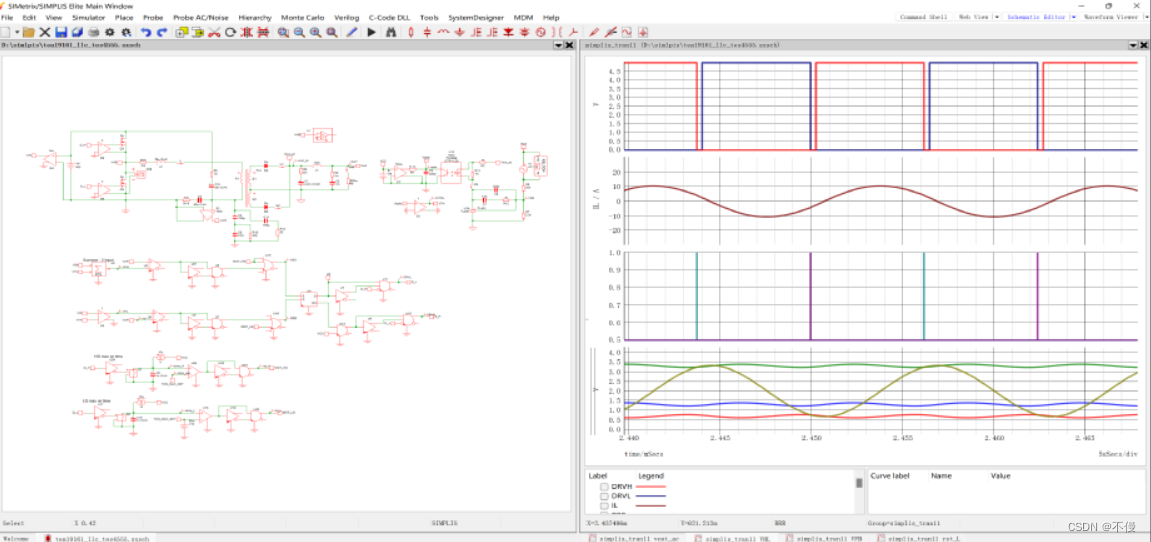
Task: Click the Wire pen tool icon
Action: pyautogui.click(x=352, y=32)
